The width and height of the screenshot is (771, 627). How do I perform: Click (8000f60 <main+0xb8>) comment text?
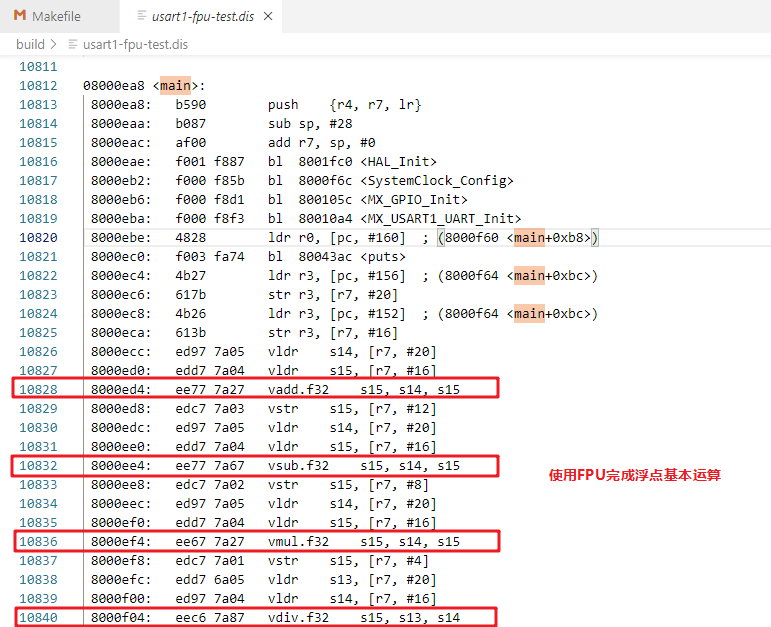point(518,238)
